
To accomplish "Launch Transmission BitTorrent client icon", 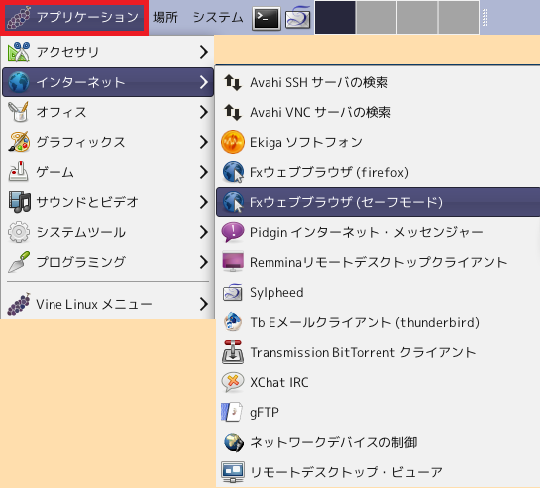I will [x=233, y=352].
